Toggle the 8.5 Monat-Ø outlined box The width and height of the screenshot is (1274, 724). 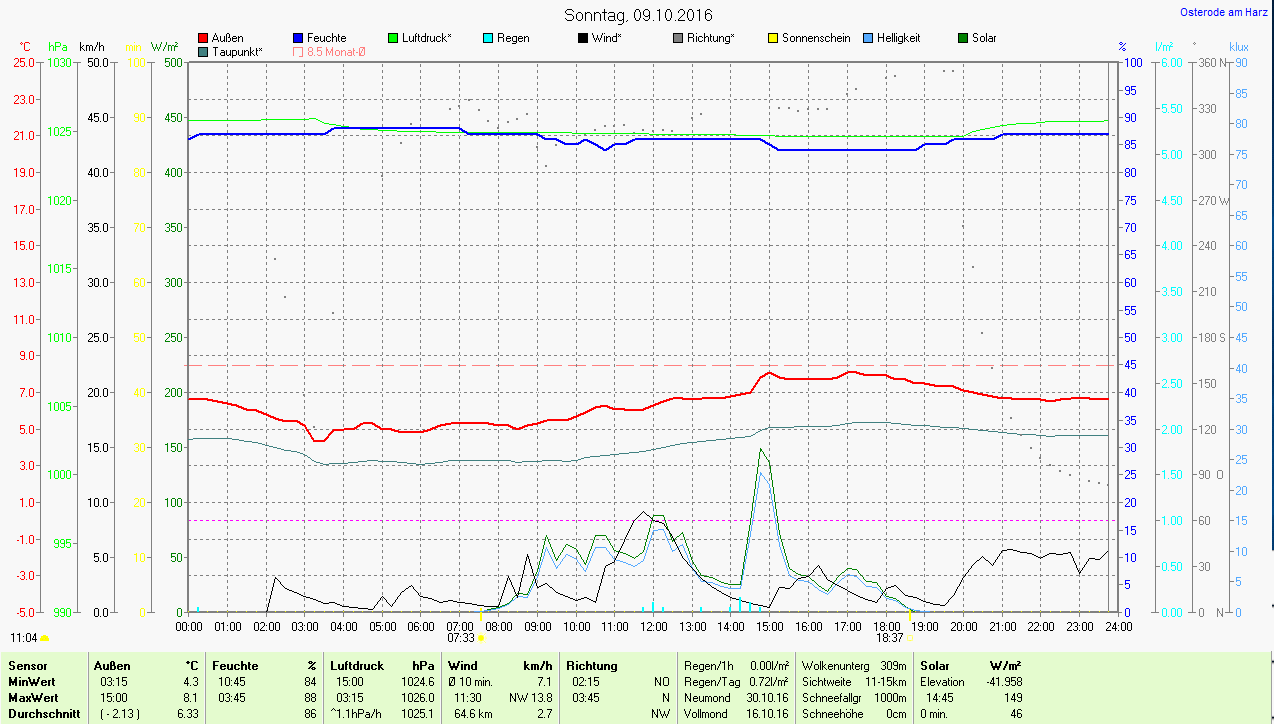[x=299, y=51]
